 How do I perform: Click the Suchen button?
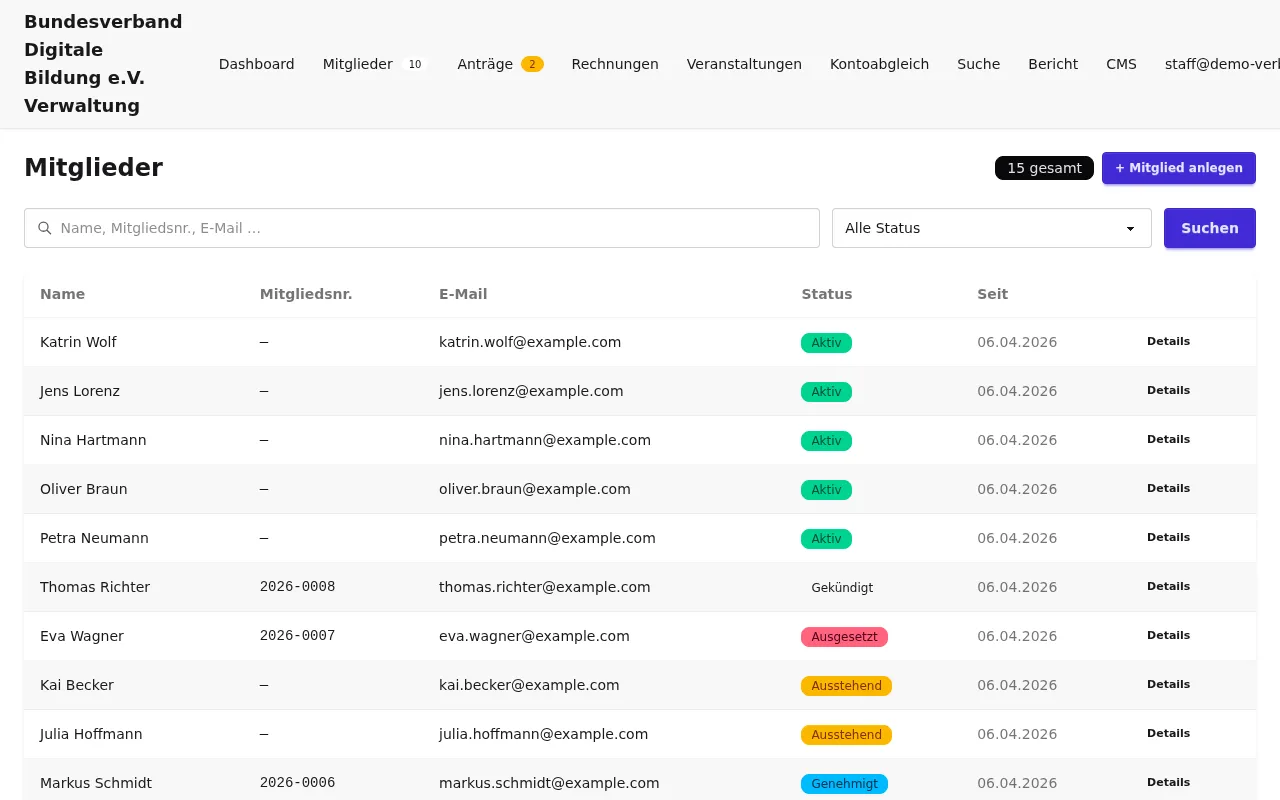coord(1210,228)
